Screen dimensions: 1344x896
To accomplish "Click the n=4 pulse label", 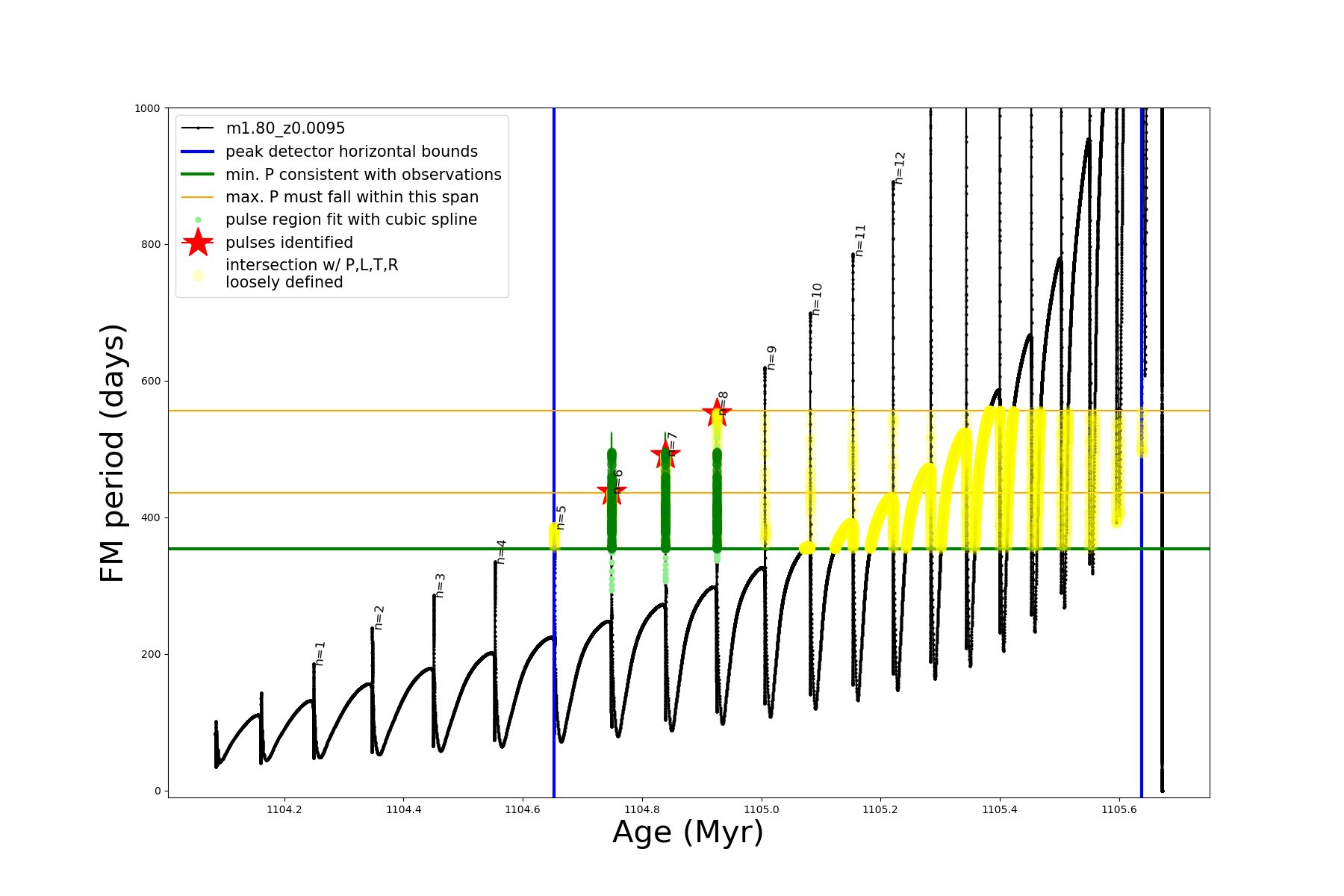I will (x=502, y=551).
